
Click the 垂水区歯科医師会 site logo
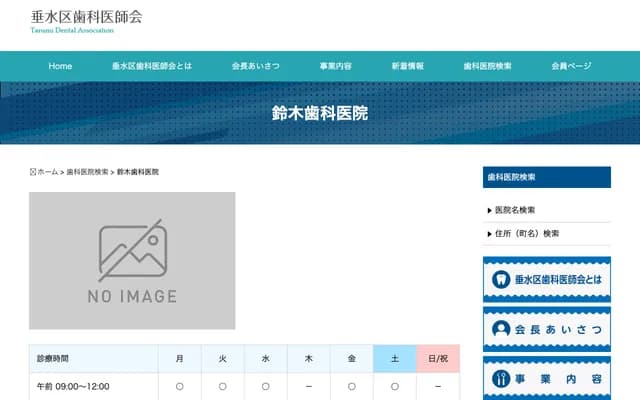pyautogui.click(x=86, y=20)
